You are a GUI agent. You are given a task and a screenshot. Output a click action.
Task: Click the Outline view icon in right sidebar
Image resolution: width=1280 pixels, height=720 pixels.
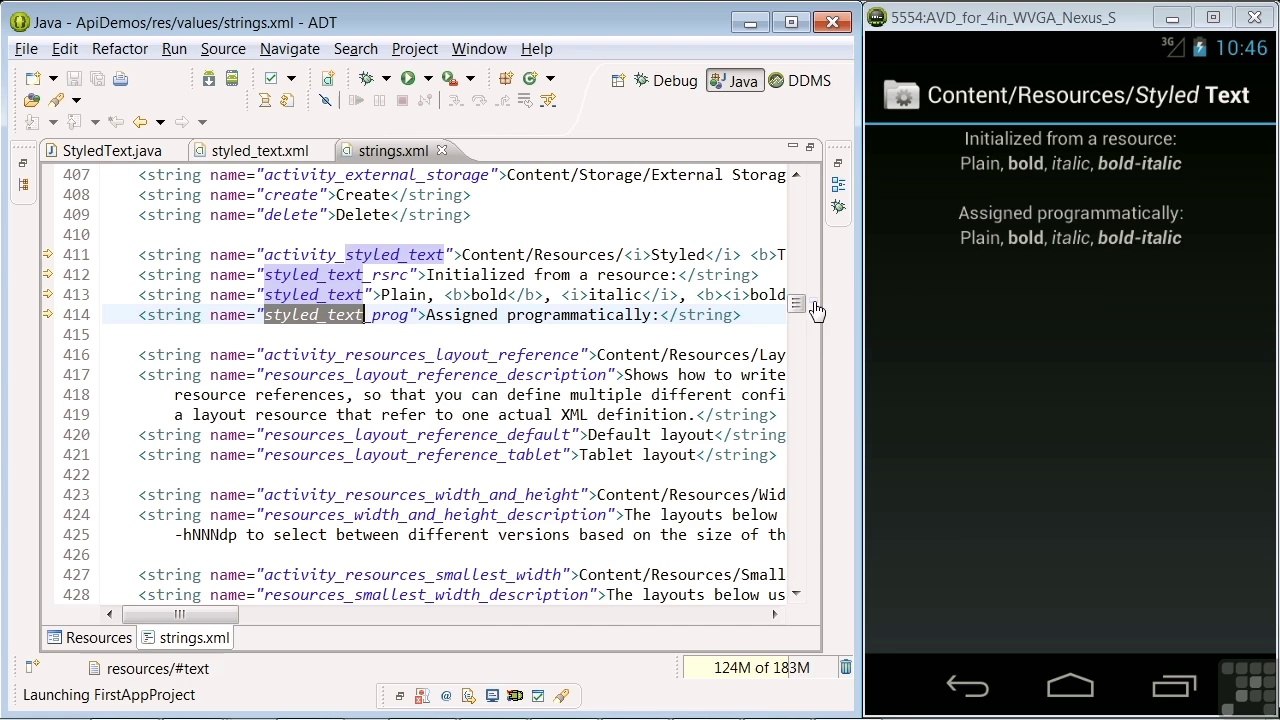pyautogui.click(x=838, y=185)
